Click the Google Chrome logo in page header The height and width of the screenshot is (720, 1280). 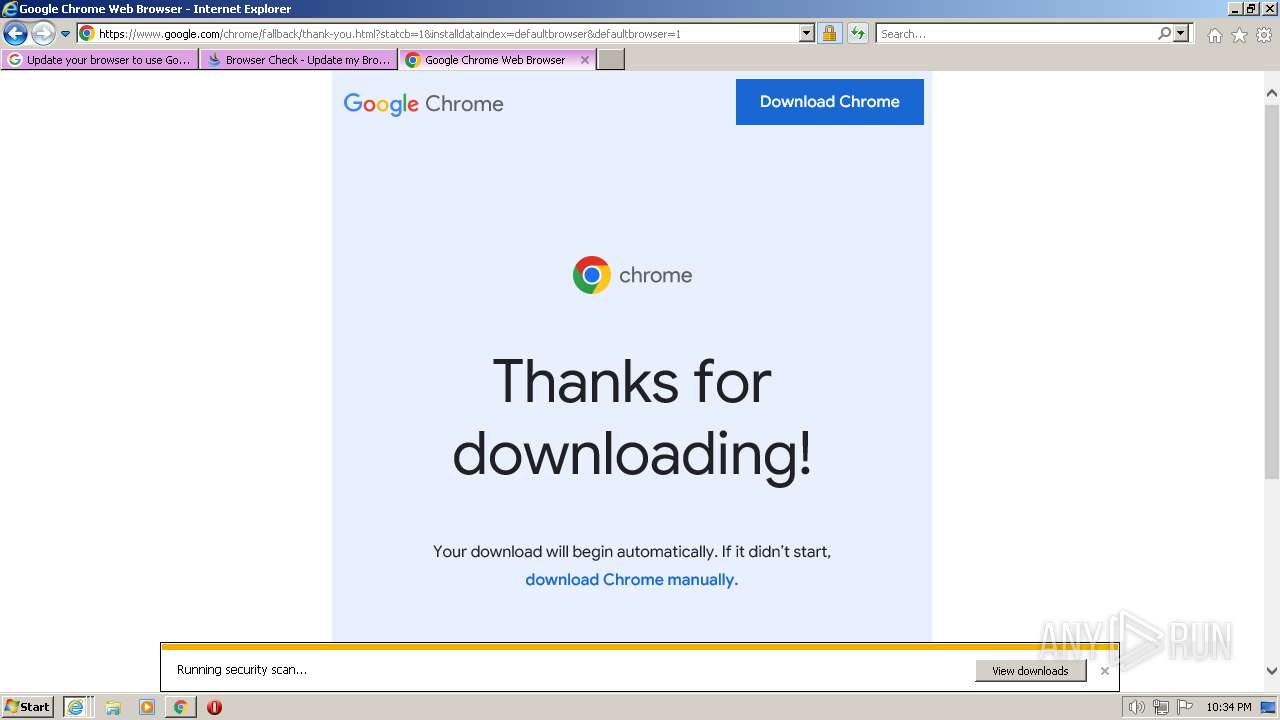click(x=423, y=103)
